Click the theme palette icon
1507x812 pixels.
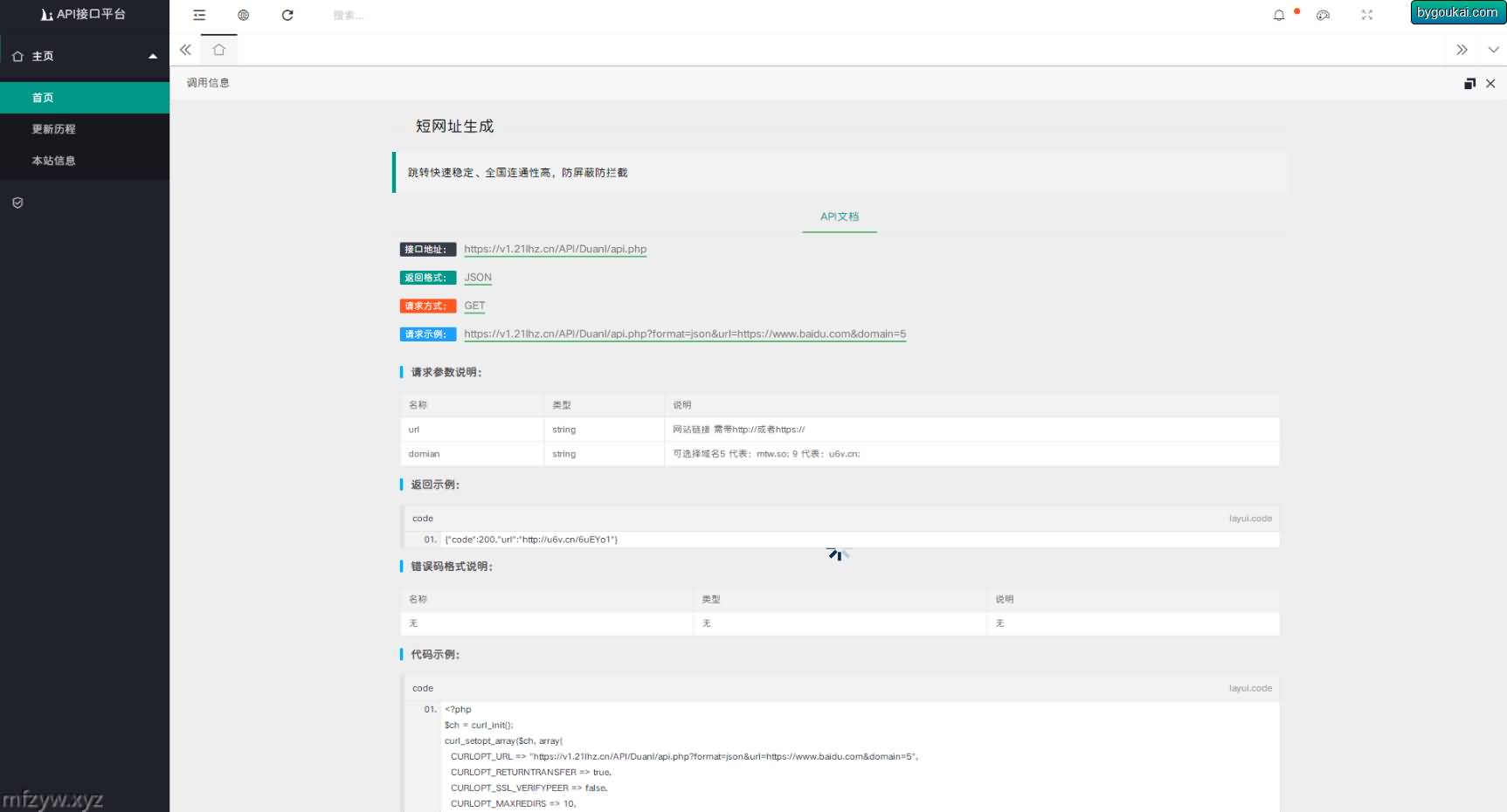pyautogui.click(x=1324, y=15)
